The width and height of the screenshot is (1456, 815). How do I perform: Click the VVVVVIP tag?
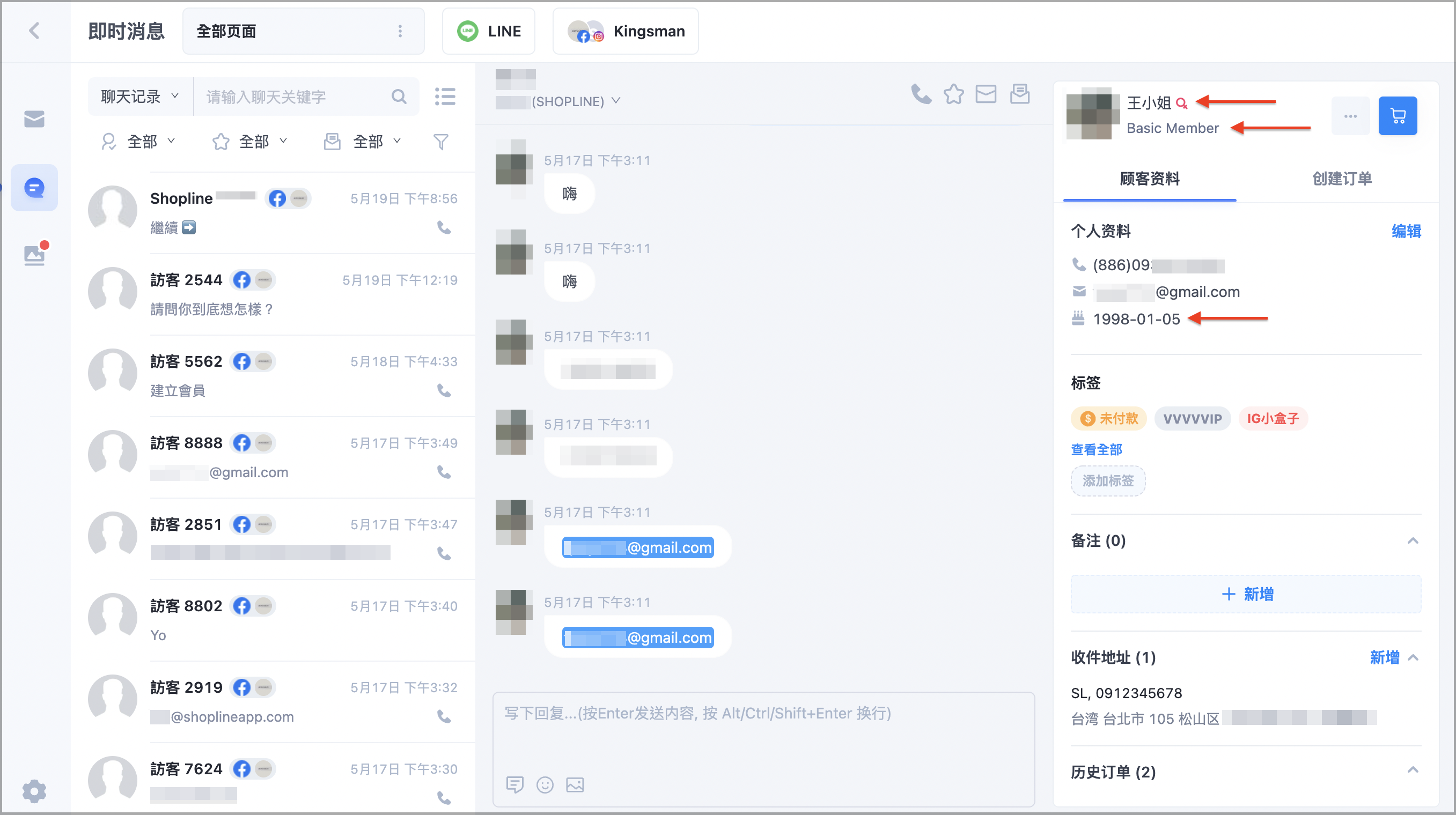click(x=1192, y=419)
